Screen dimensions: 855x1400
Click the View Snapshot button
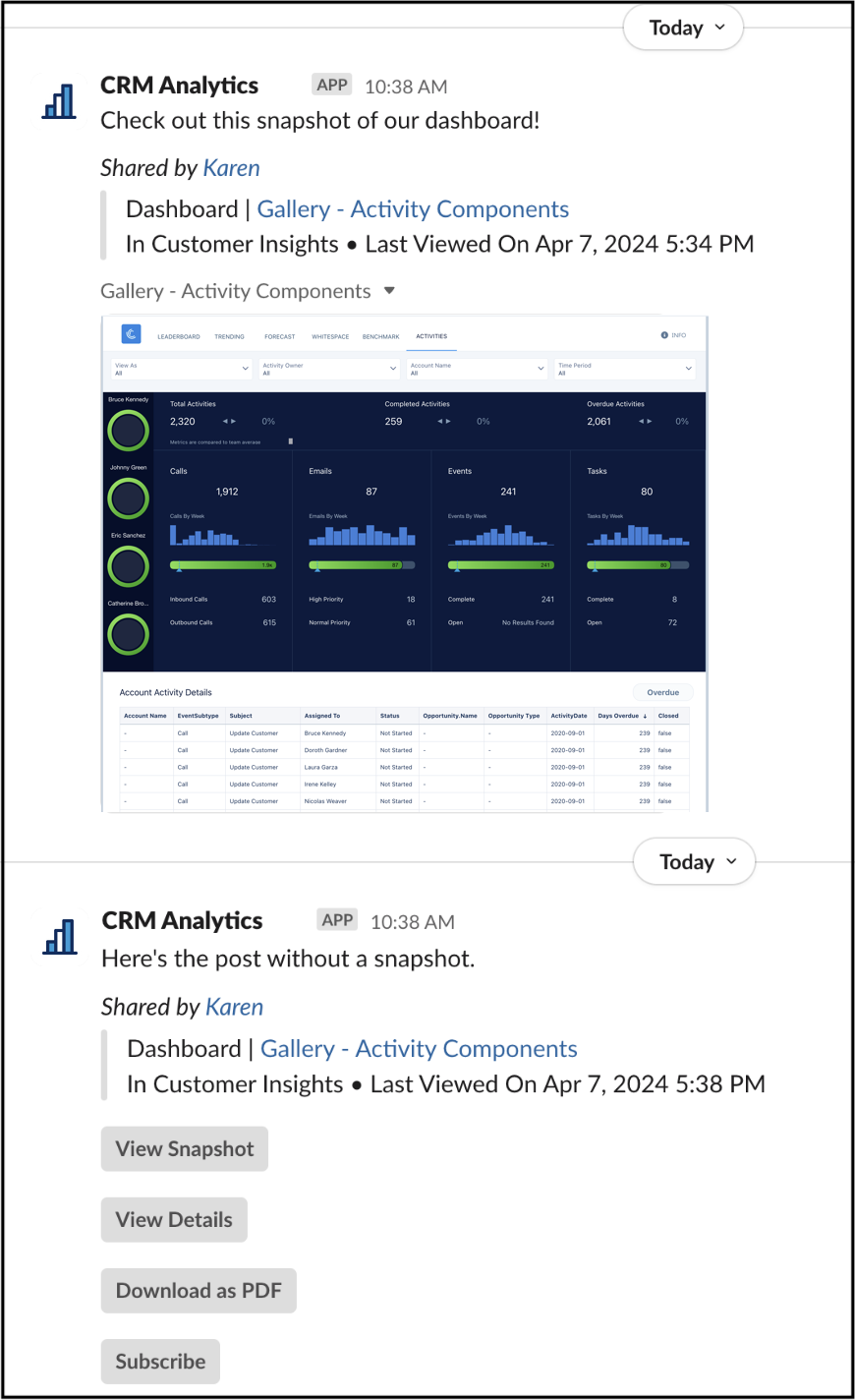185,1149
